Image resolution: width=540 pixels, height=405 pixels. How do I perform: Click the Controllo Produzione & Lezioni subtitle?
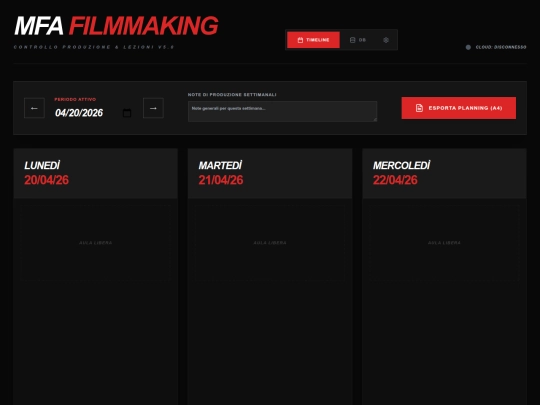94,47
